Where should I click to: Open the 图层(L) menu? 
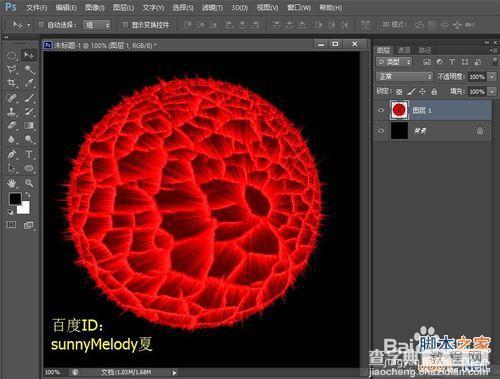123,7
